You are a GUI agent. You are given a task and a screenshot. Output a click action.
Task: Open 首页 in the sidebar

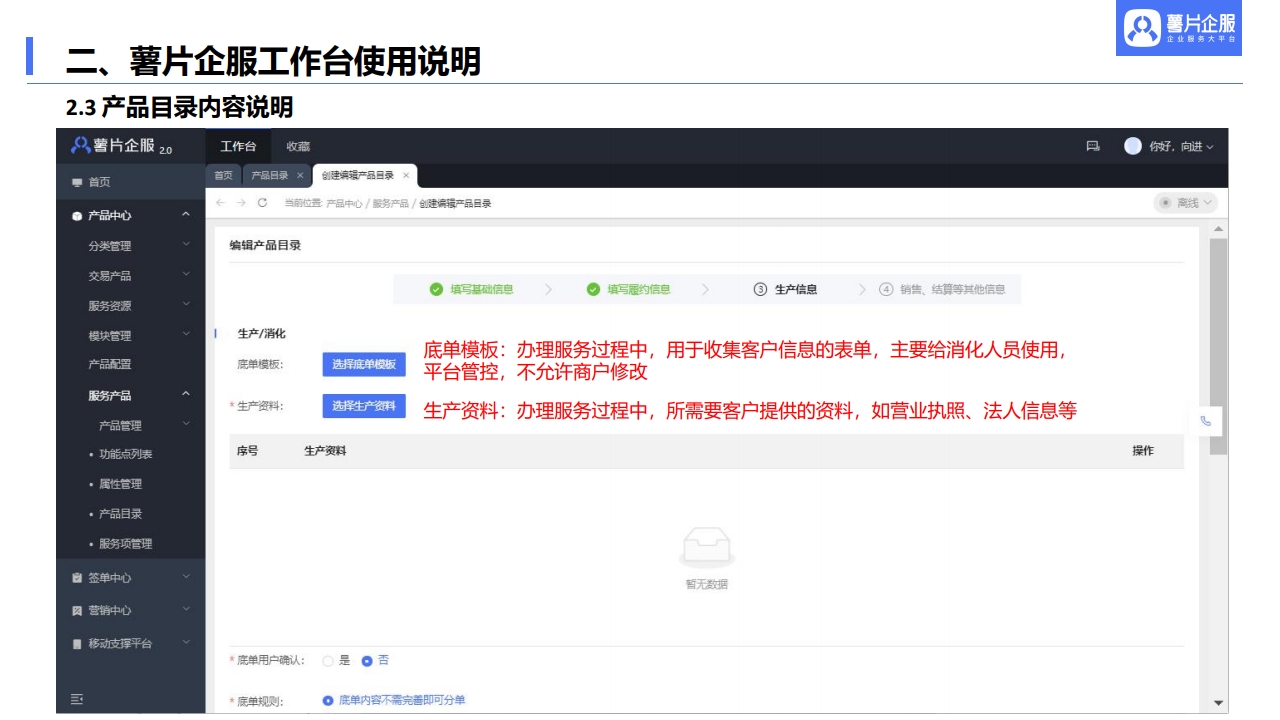pos(100,182)
